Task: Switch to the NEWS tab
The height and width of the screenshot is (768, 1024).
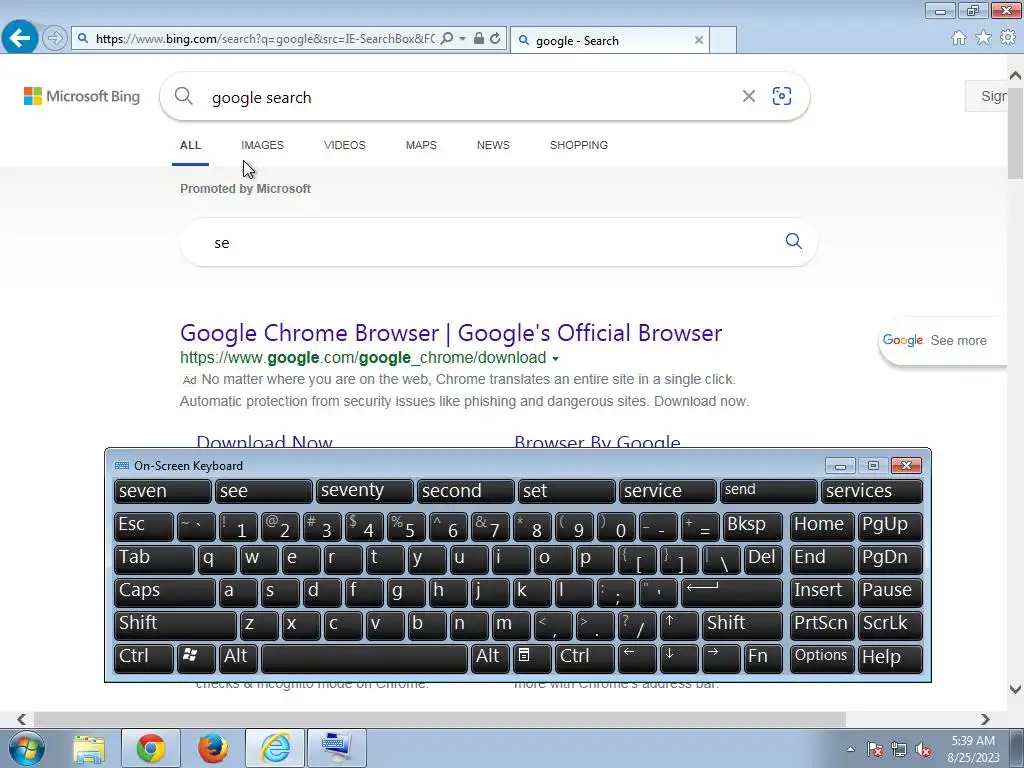Action: pyautogui.click(x=493, y=145)
